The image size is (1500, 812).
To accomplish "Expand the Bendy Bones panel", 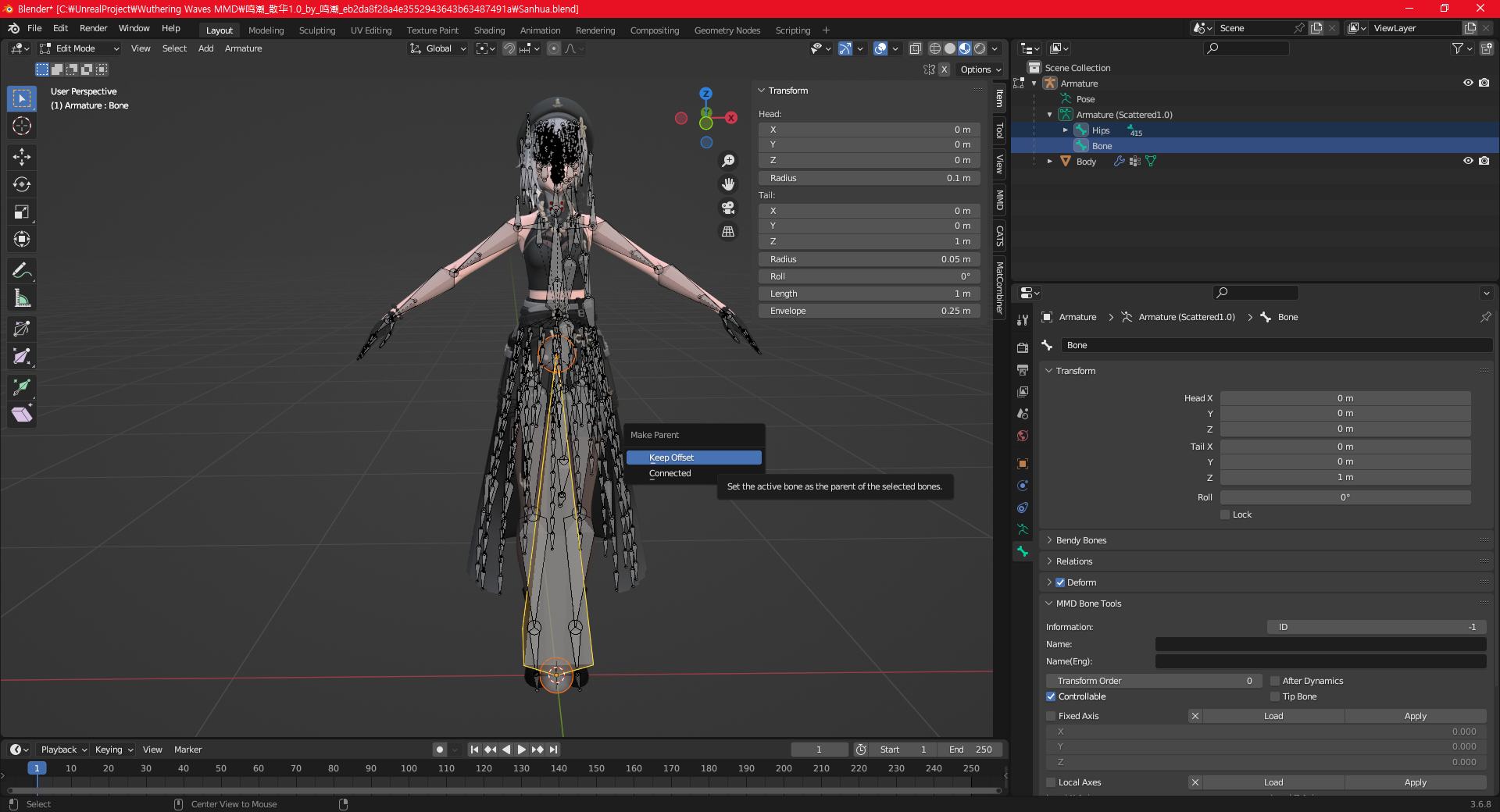I will click(x=1081, y=540).
